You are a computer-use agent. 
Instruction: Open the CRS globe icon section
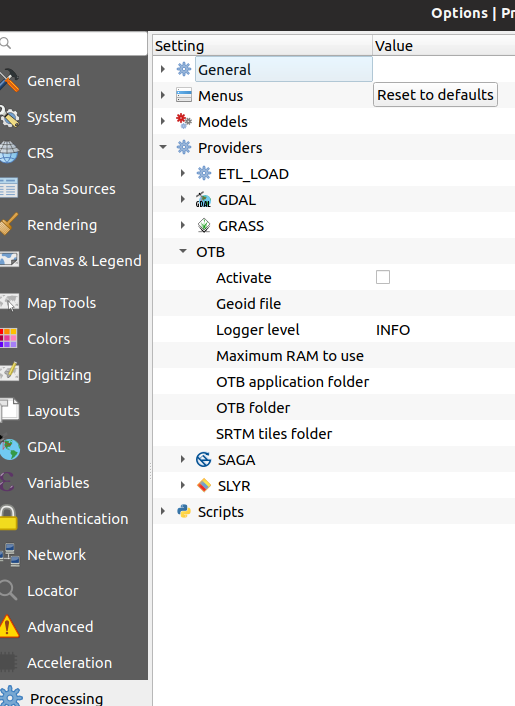[9, 152]
